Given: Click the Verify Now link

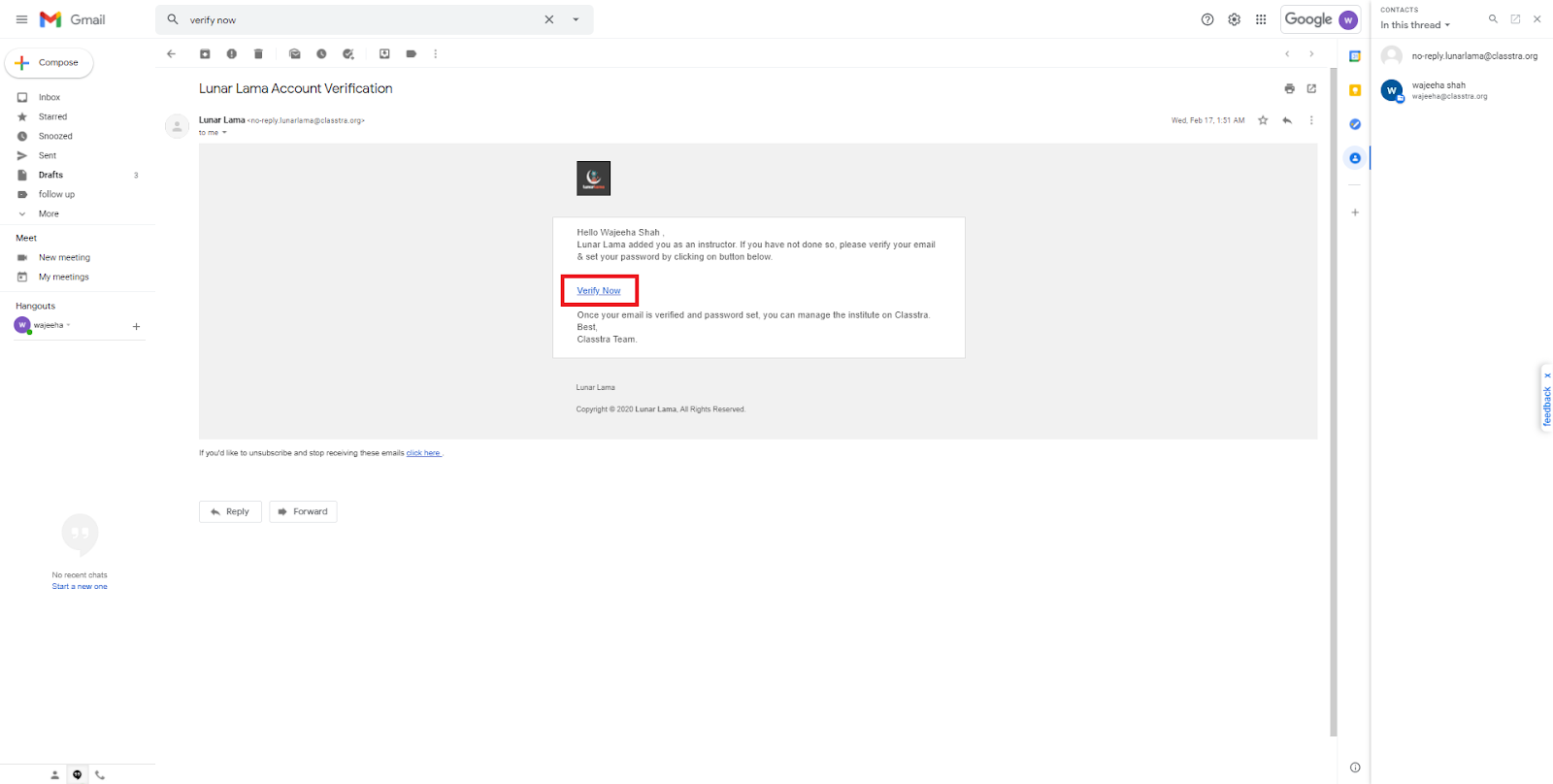Looking at the screenshot, I should click(599, 291).
